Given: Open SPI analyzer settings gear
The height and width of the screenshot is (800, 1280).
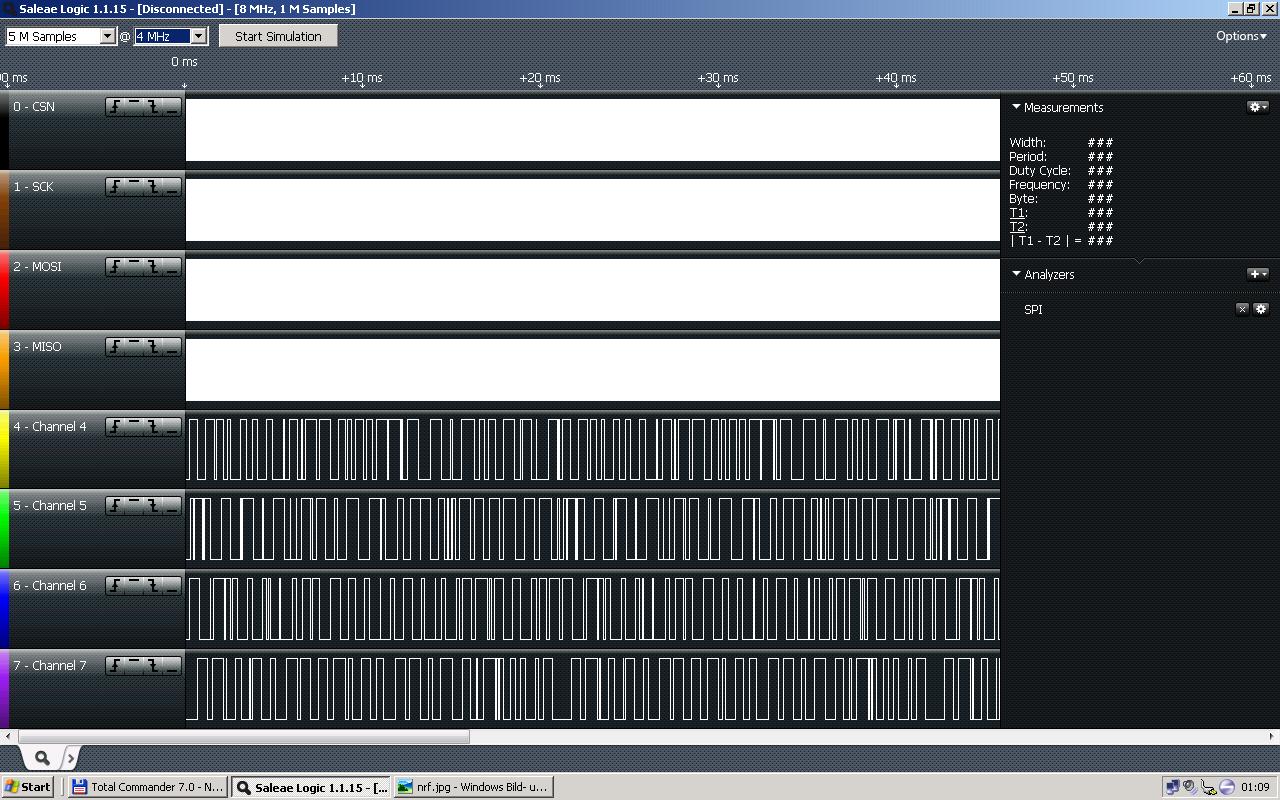Looking at the screenshot, I should point(1261,309).
